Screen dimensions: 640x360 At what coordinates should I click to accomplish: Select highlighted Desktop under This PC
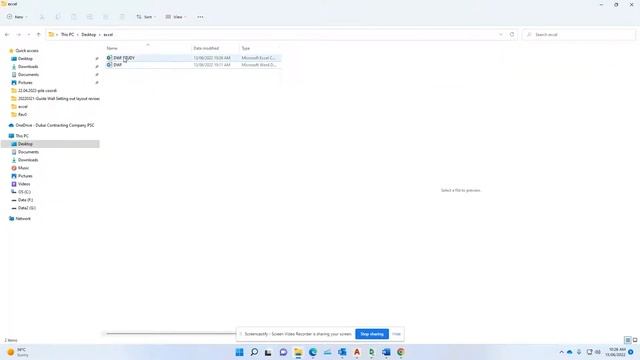50,144
